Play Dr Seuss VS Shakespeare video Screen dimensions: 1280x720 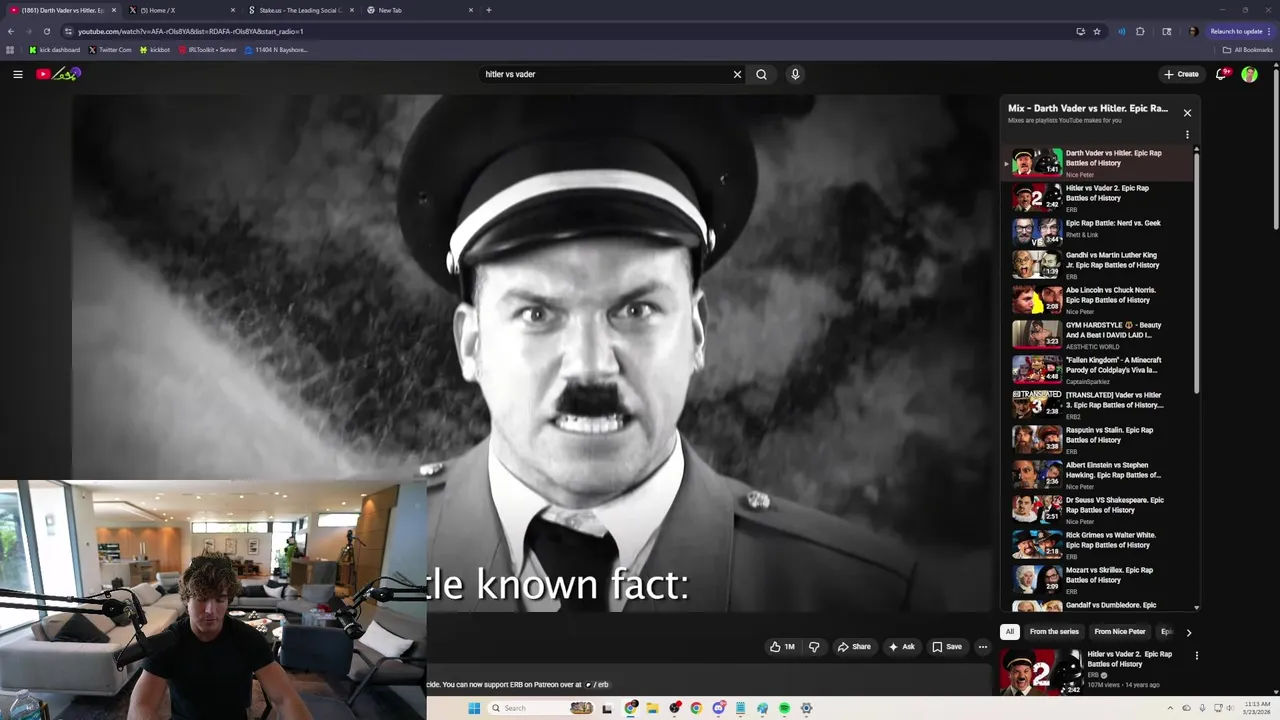point(1098,510)
